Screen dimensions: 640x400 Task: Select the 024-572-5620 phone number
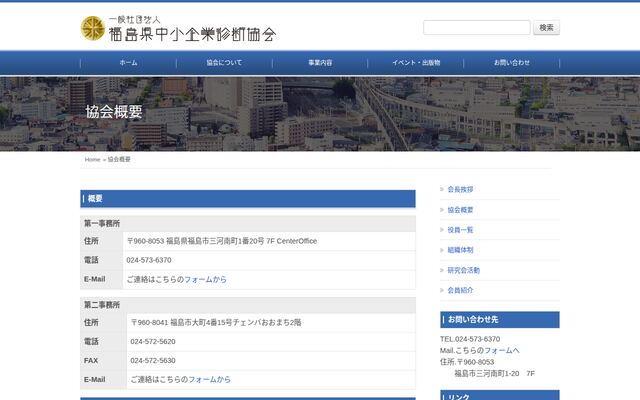coord(153,342)
